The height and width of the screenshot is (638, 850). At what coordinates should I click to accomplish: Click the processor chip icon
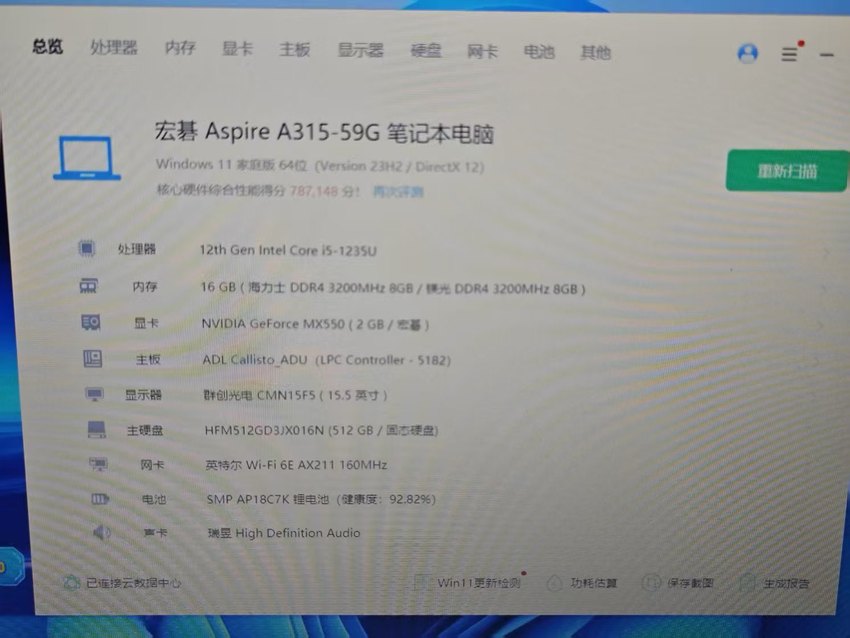pos(87,248)
